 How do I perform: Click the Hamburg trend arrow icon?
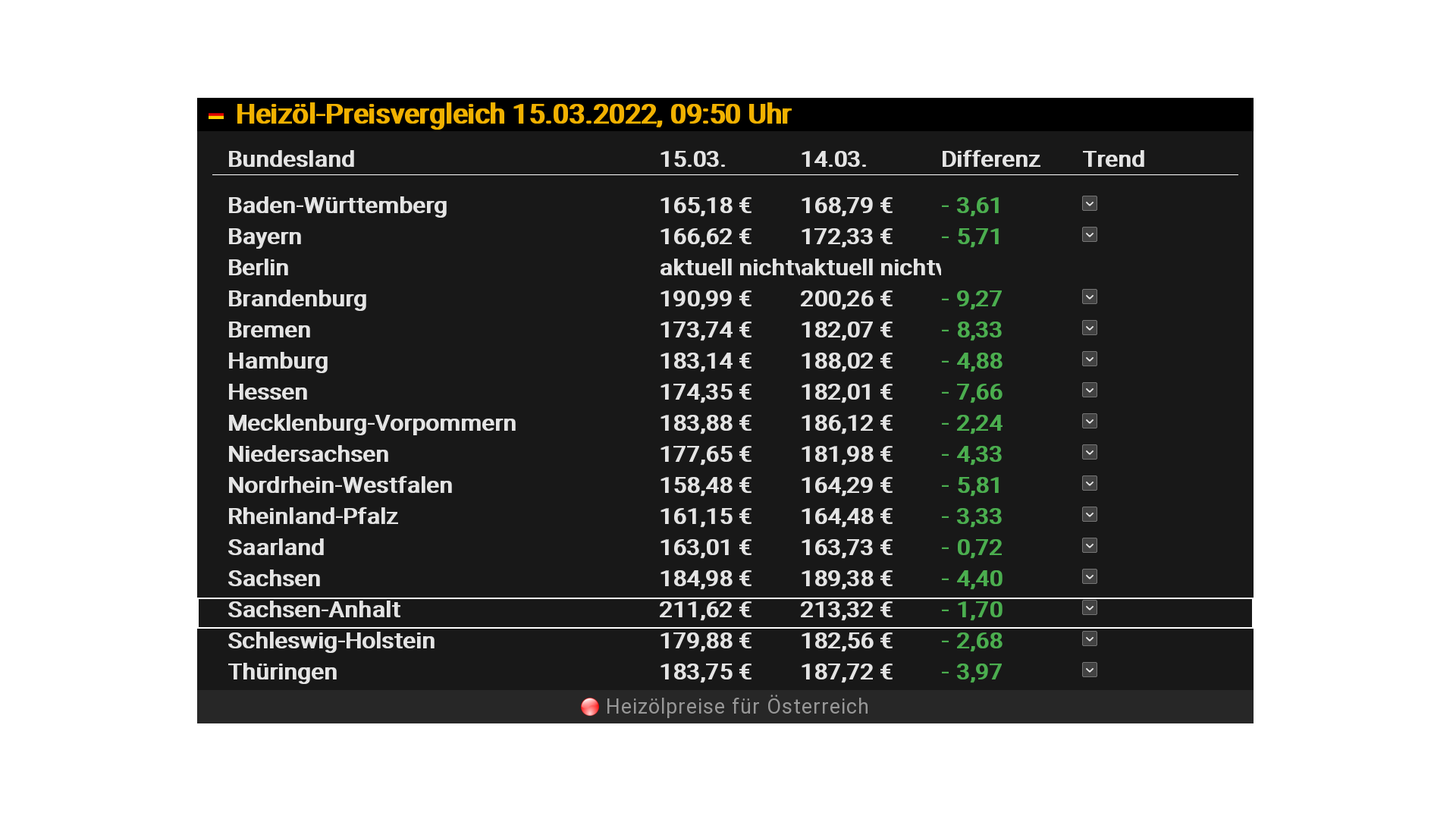tap(1090, 359)
